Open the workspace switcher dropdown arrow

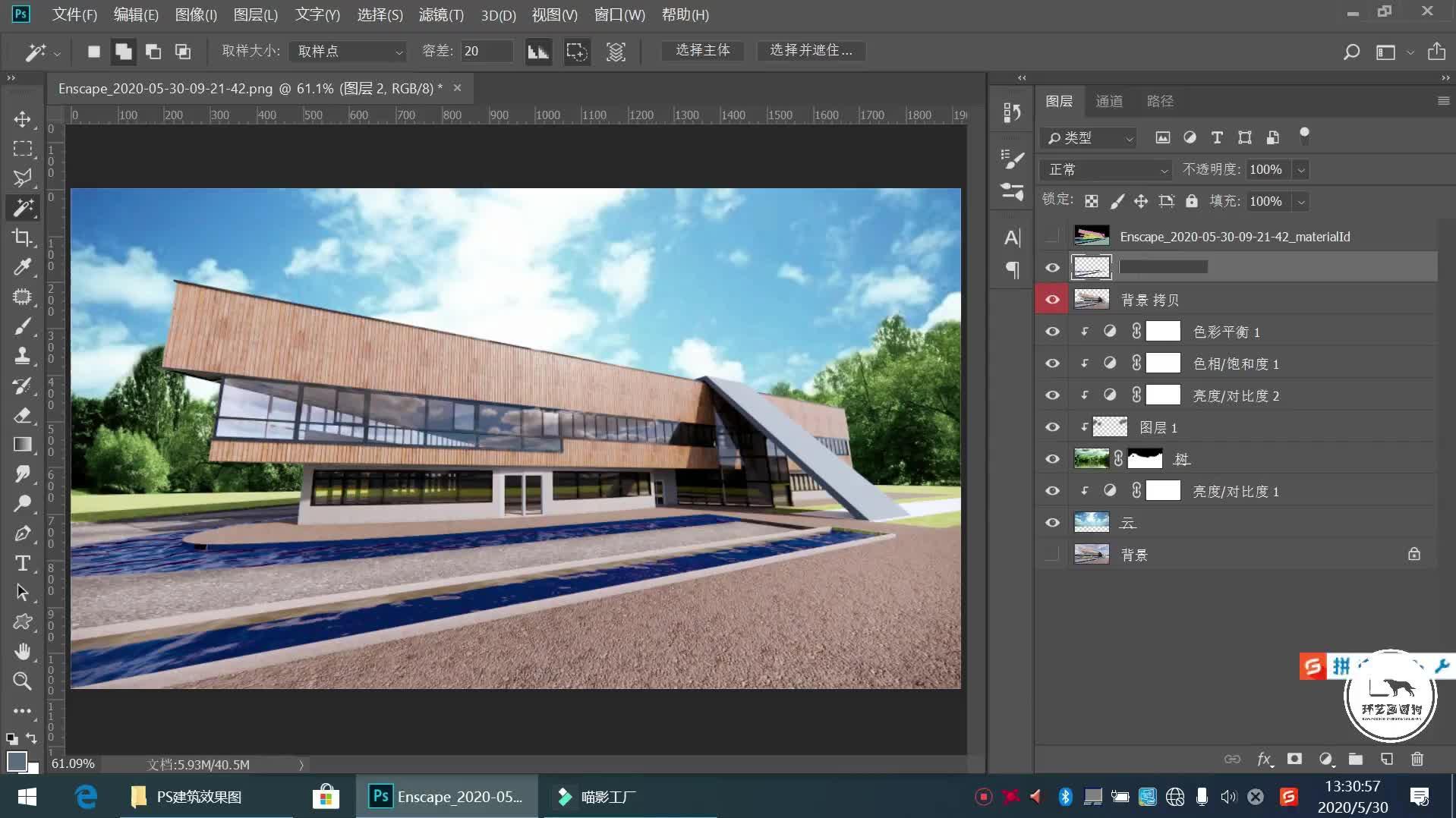tap(1410, 52)
